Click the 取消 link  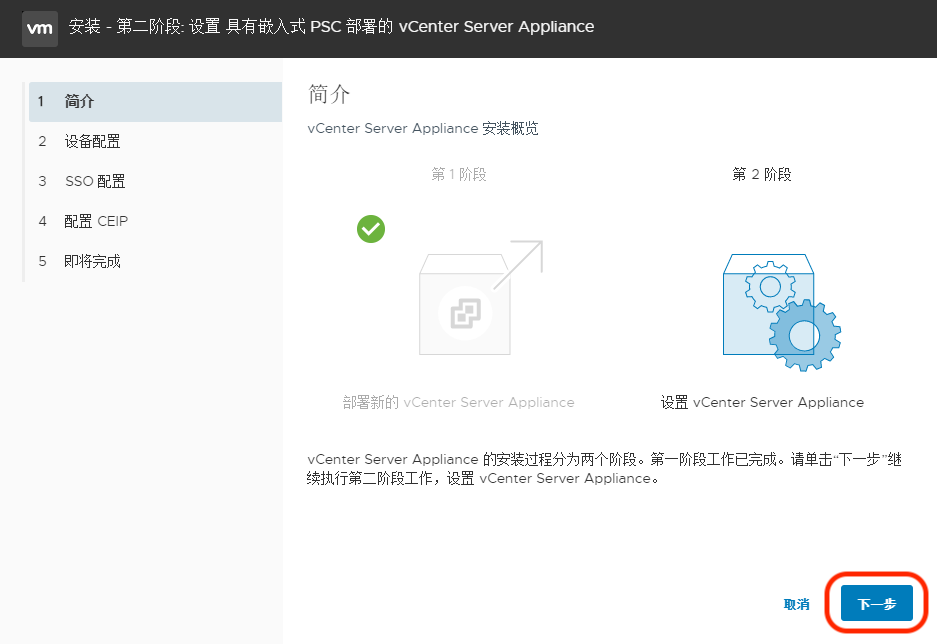pyautogui.click(x=795, y=604)
